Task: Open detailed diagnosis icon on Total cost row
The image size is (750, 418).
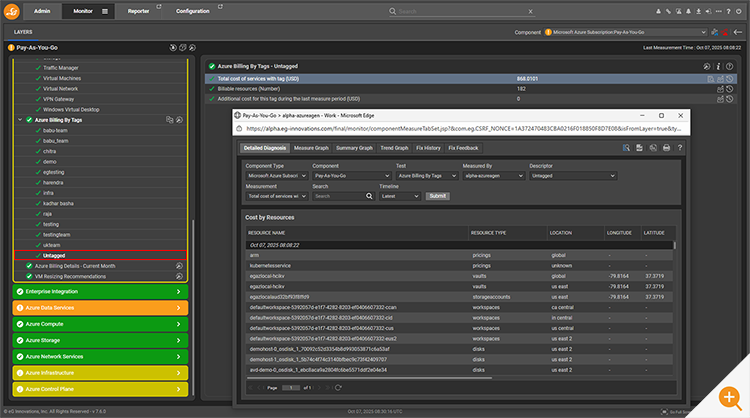Action: pos(711,79)
